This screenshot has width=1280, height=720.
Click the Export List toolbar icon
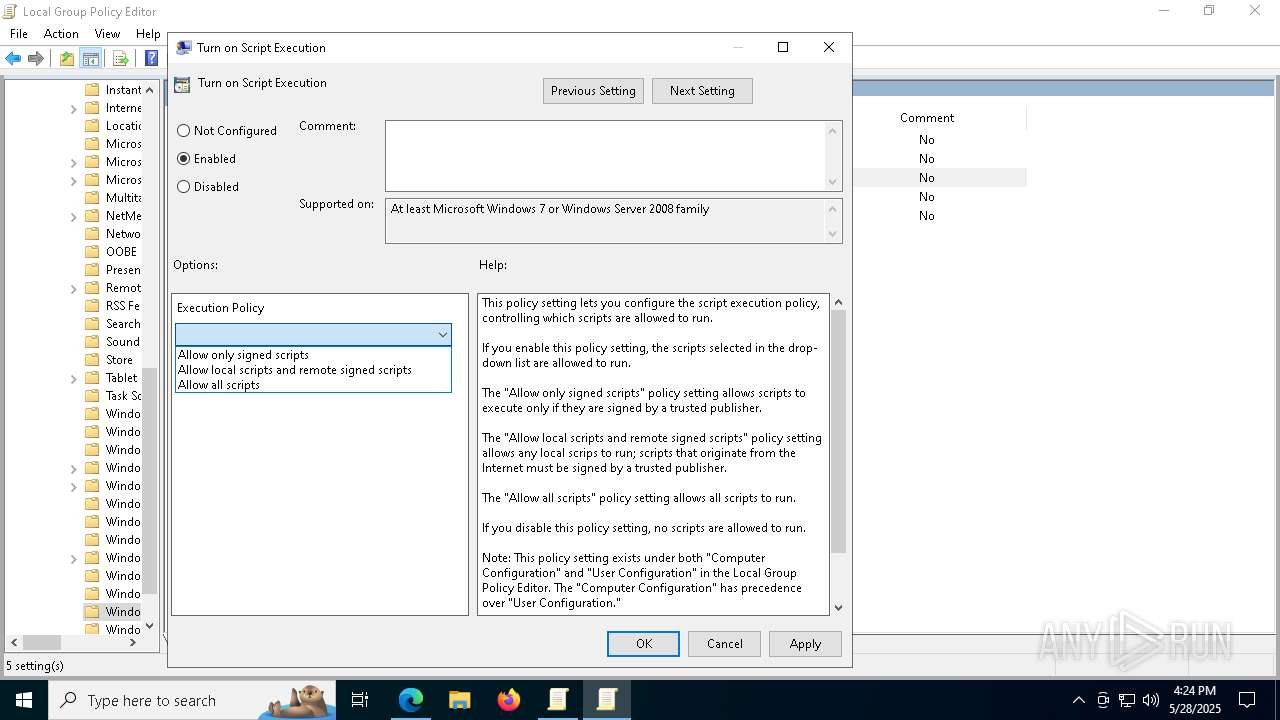[x=120, y=58]
